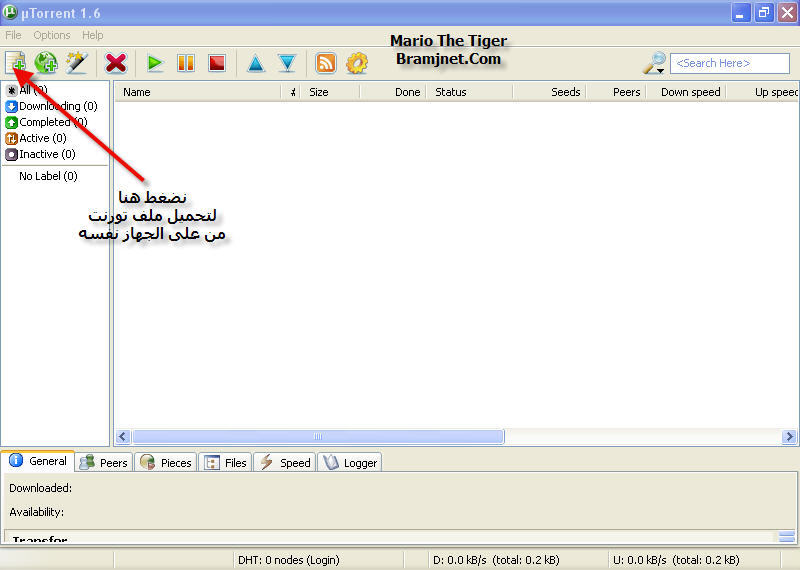
Task: Select No Label (0) entry
Action: (48, 176)
